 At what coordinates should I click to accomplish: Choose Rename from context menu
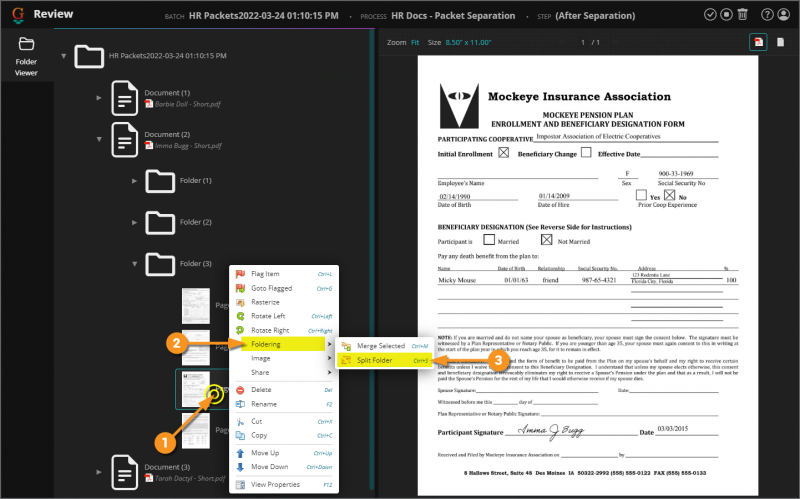coord(284,404)
